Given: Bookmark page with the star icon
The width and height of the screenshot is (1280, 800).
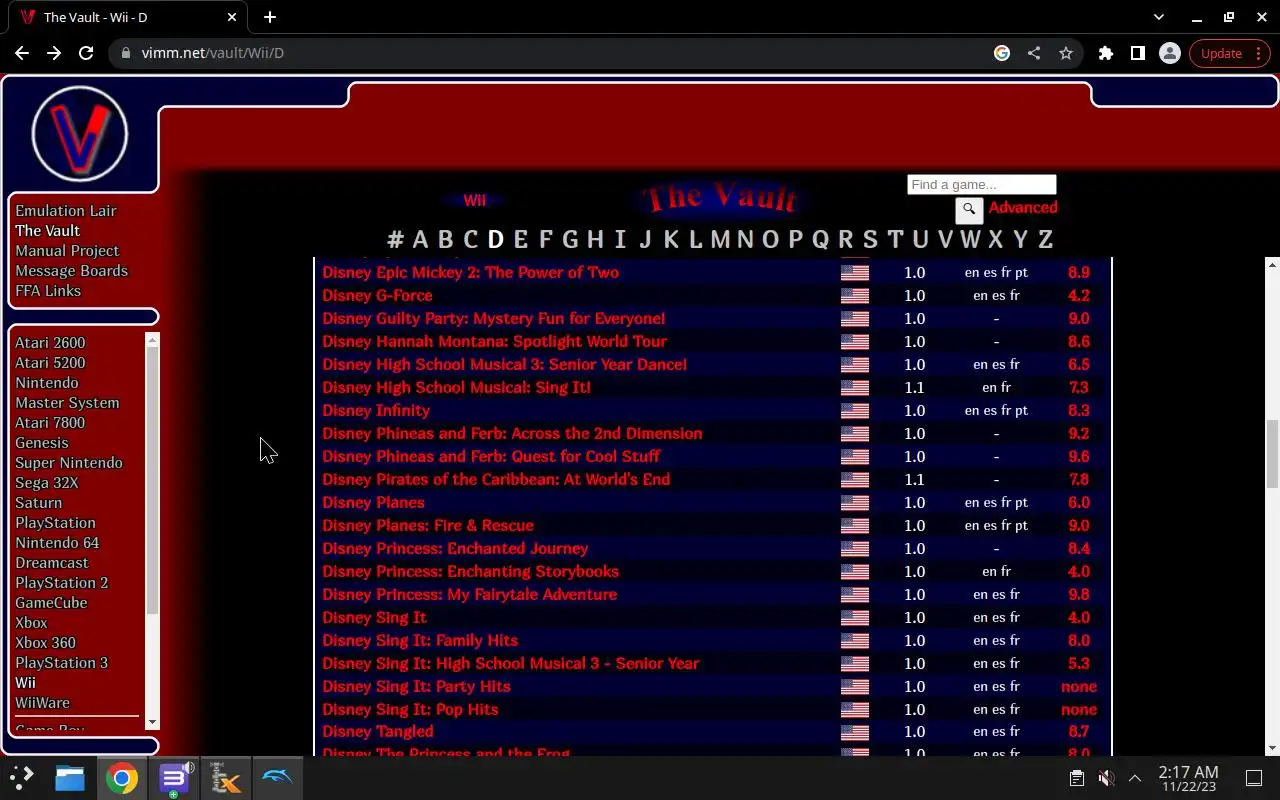Looking at the screenshot, I should pos(1066,53).
